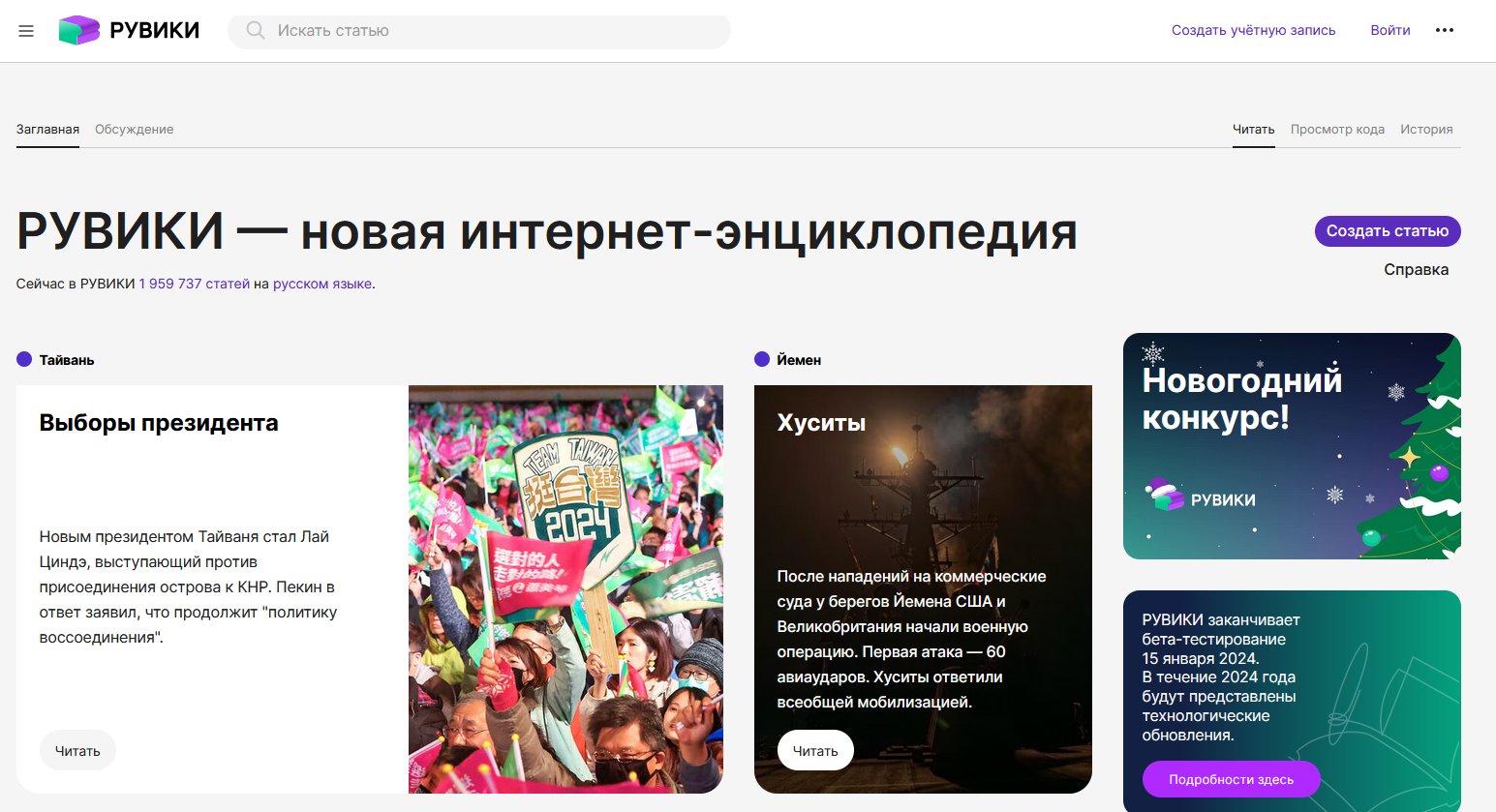This screenshot has width=1496, height=812.
Task: Click the search magnifier icon
Action: (255, 31)
